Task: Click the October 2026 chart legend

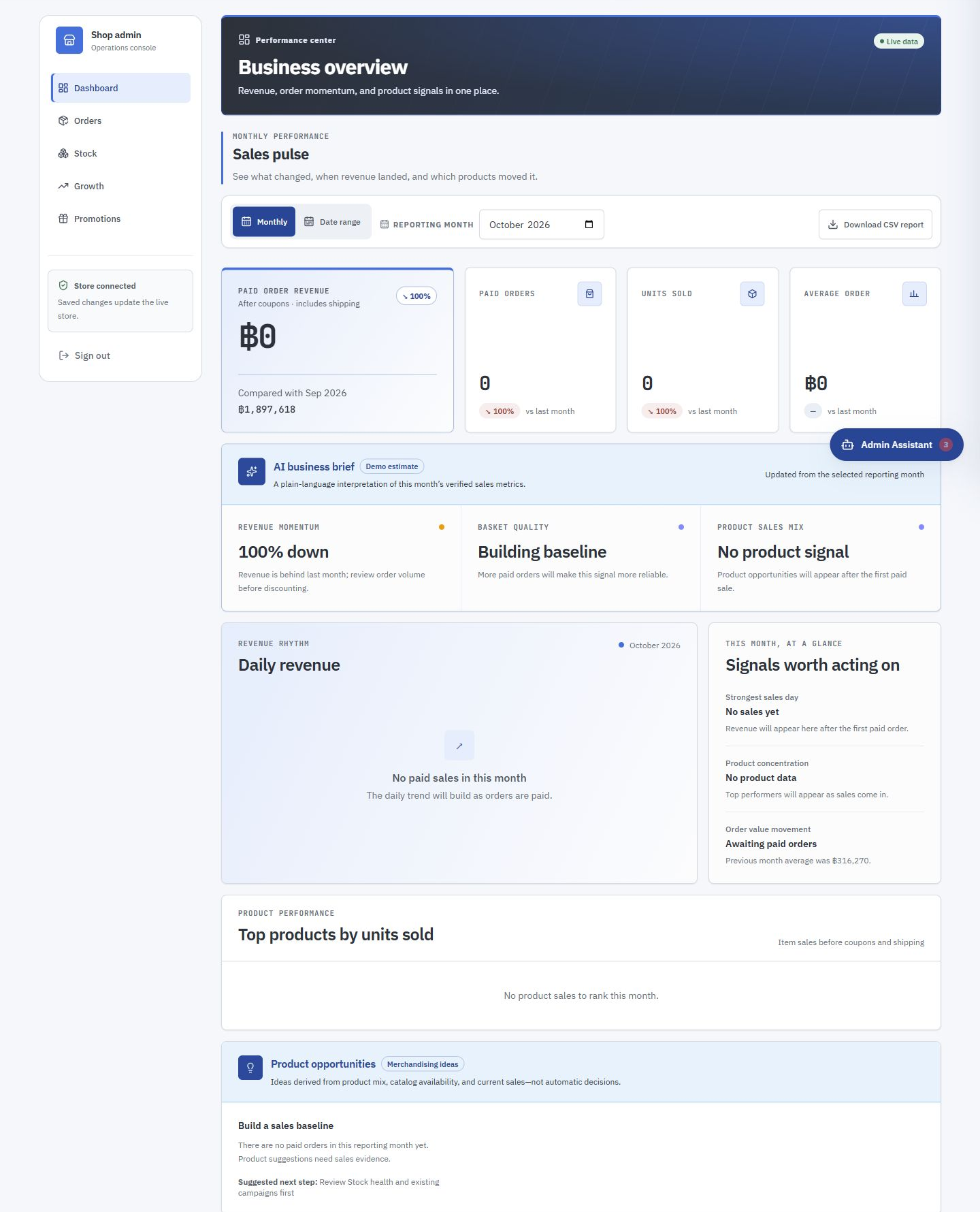Action: click(x=649, y=645)
